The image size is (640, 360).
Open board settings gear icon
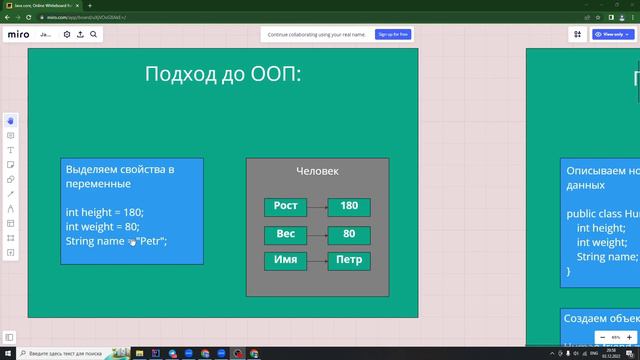tap(67, 34)
